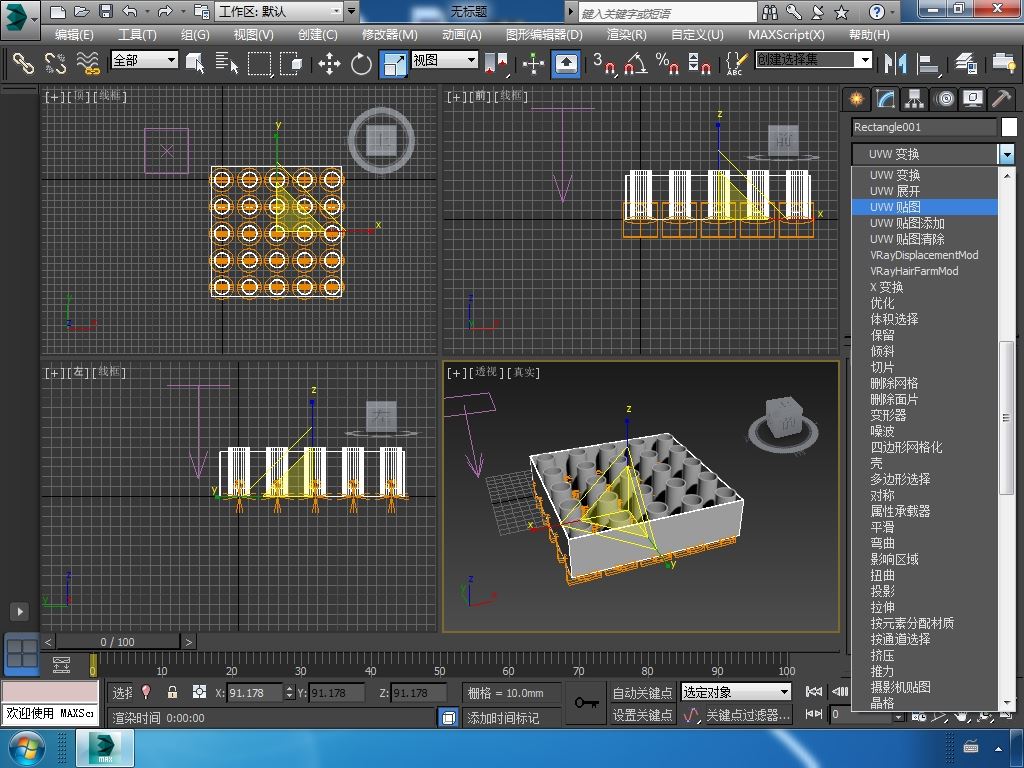
Task: Open the Mirror tool
Action: pos(893,63)
